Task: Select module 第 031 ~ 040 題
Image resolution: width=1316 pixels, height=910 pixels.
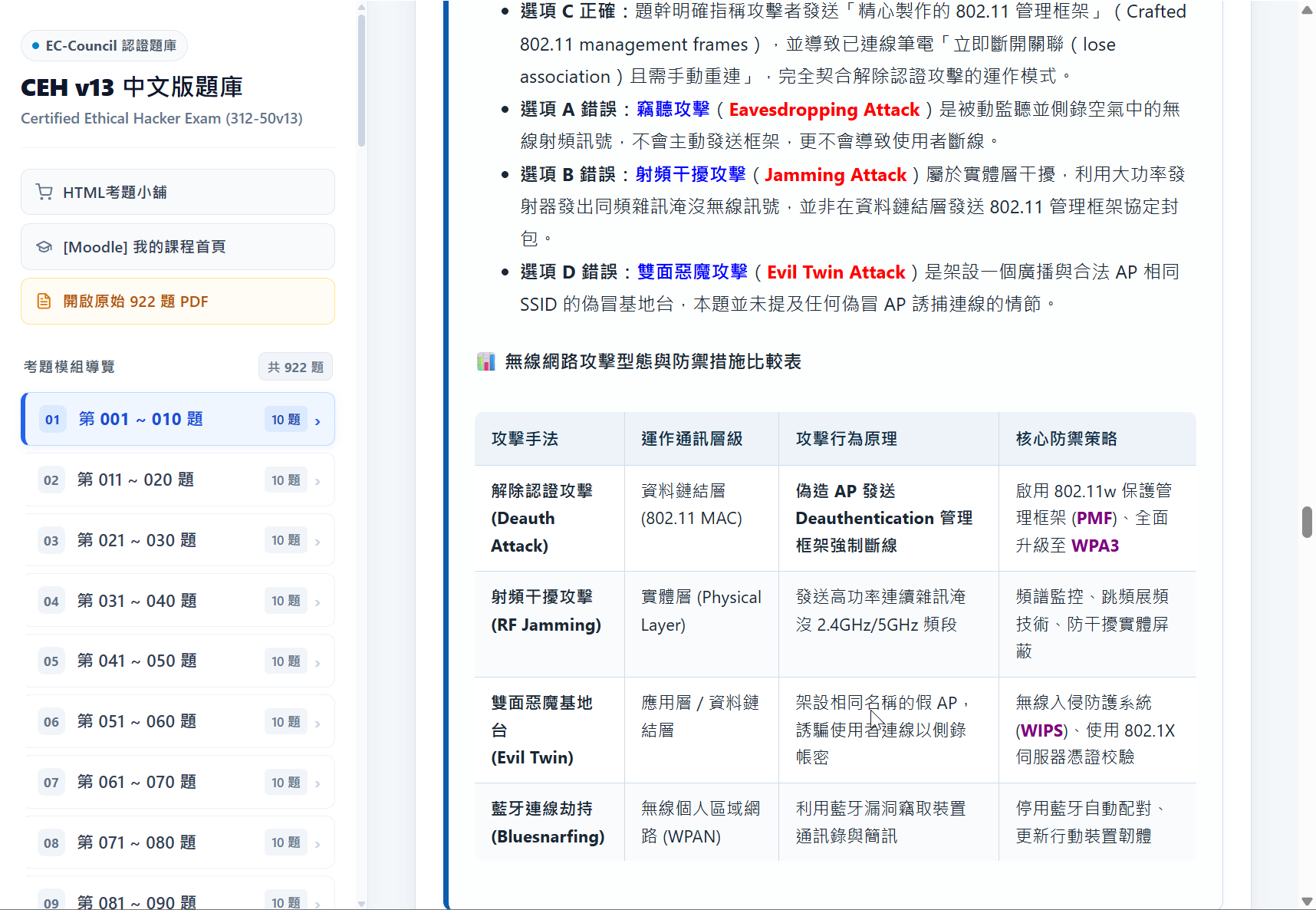Action: 178,601
